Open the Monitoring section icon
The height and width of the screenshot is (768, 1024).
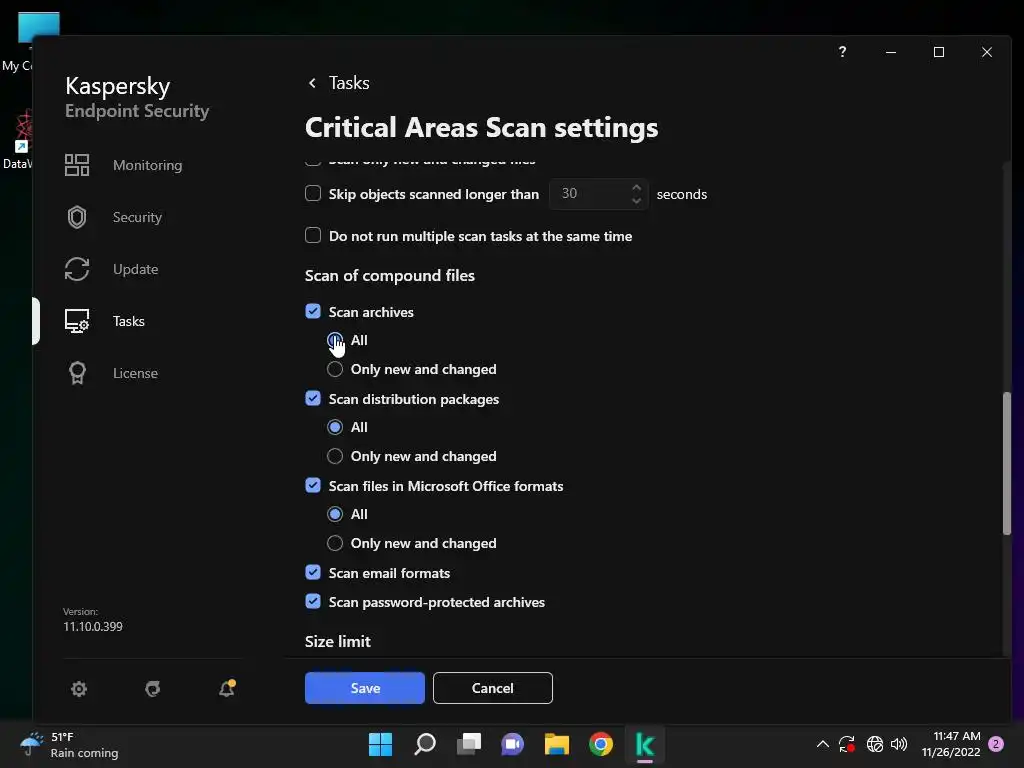pos(77,165)
